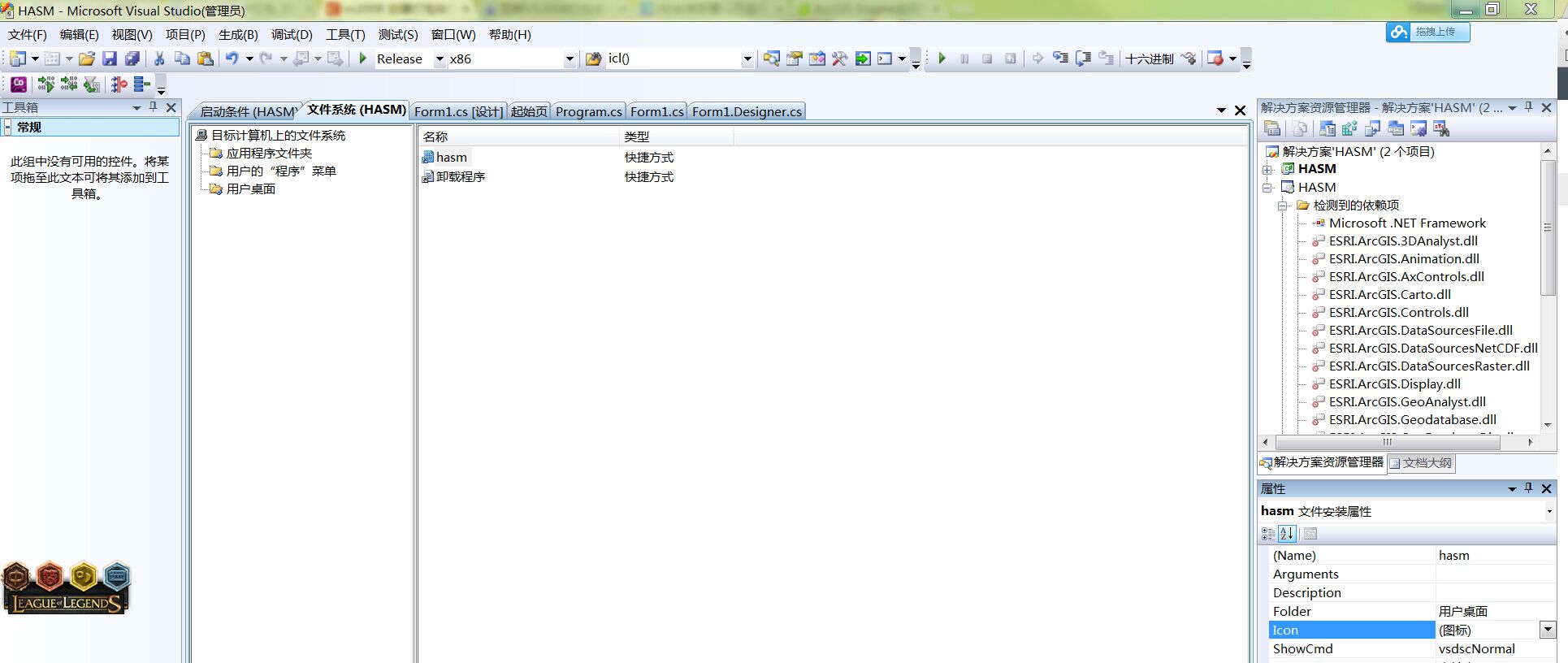This screenshot has height=663, width=1568.
Task: Click Properties icon in Solution Explorer toolbar
Action: pyautogui.click(x=1272, y=128)
